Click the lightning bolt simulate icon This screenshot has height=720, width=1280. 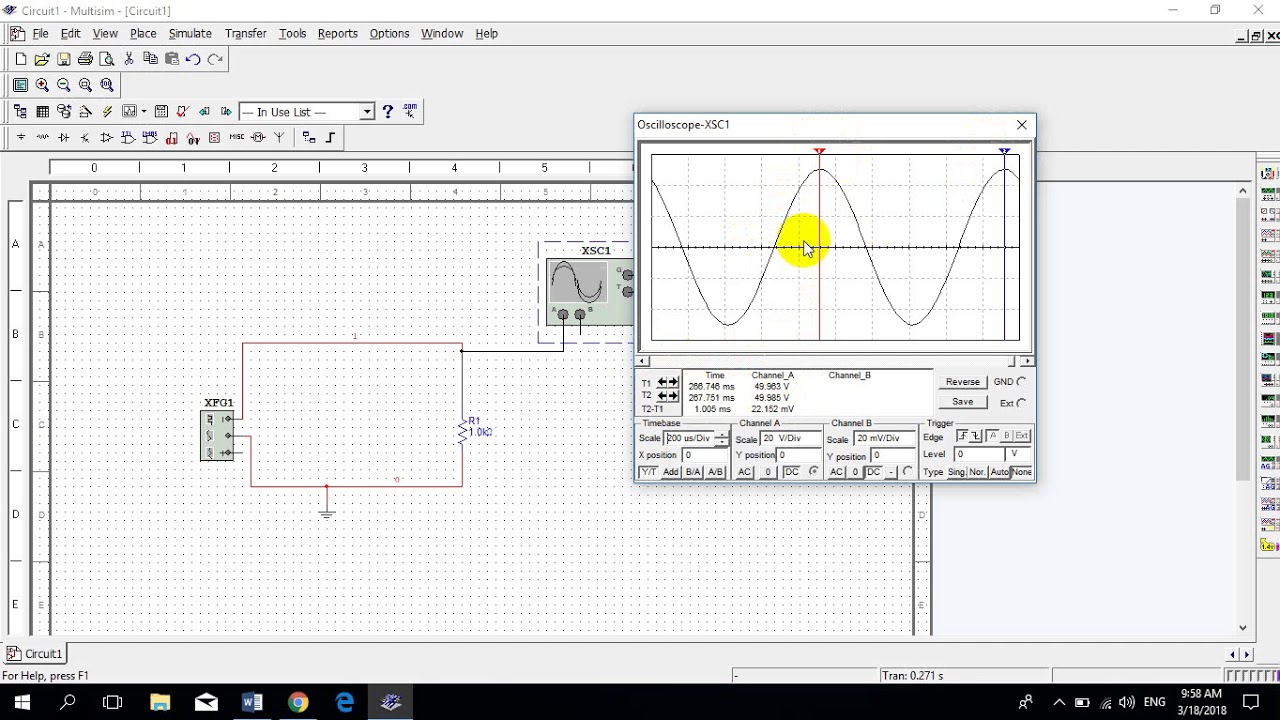click(107, 112)
